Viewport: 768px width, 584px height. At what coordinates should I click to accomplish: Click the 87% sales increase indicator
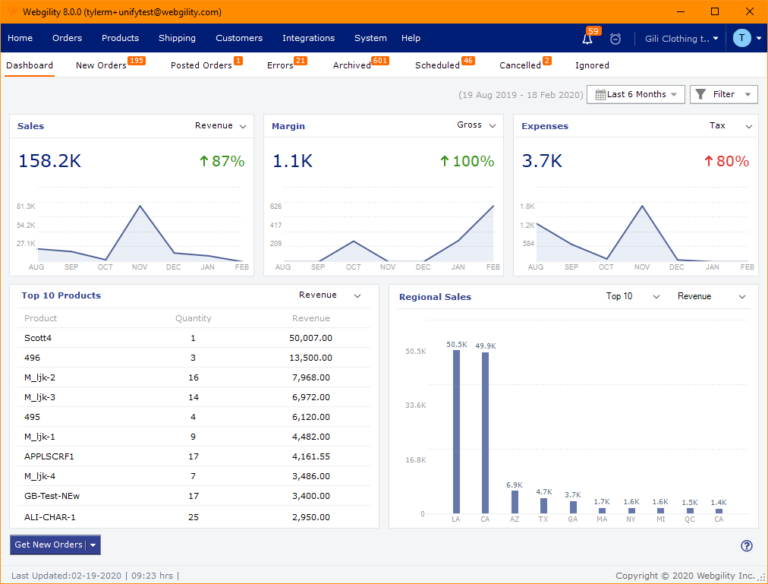pyautogui.click(x=222, y=161)
